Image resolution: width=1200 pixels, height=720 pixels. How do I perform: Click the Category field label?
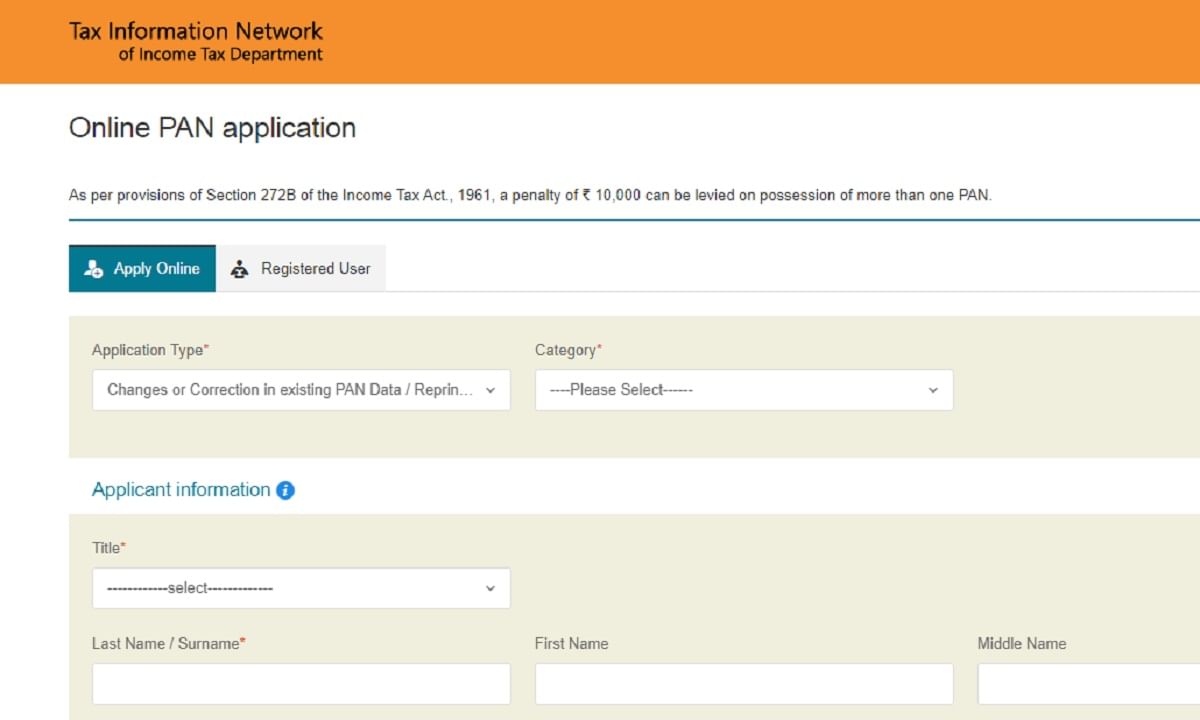point(567,350)
